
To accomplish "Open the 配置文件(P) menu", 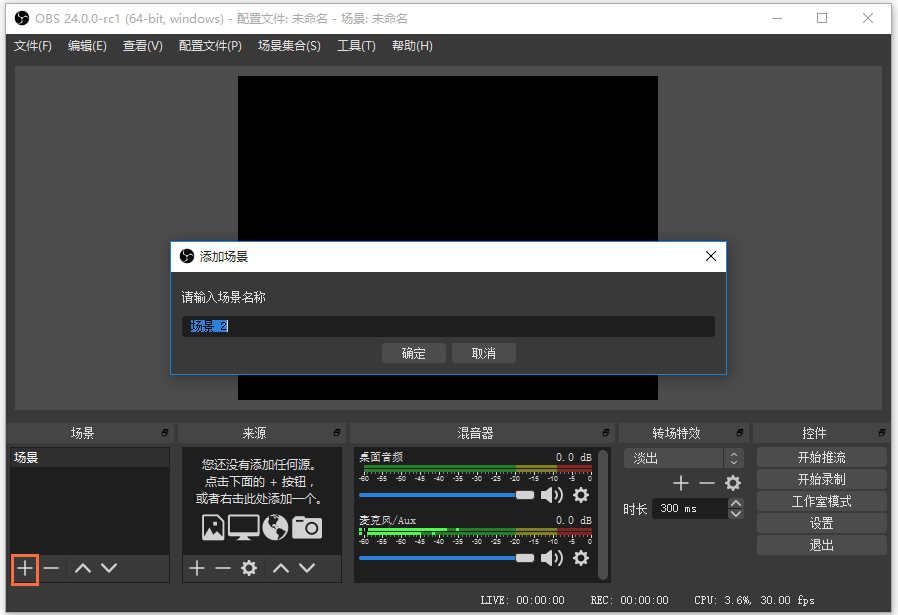I will point(210,46).
